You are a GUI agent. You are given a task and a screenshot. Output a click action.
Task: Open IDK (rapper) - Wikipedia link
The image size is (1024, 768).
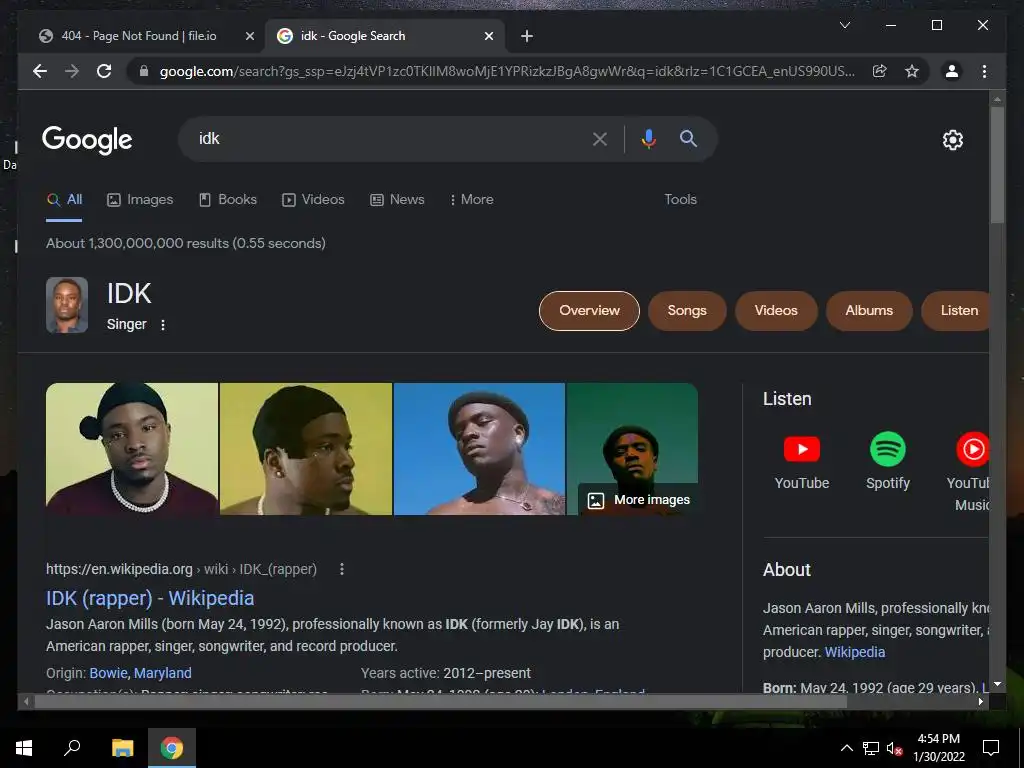(x=150, y=598)
